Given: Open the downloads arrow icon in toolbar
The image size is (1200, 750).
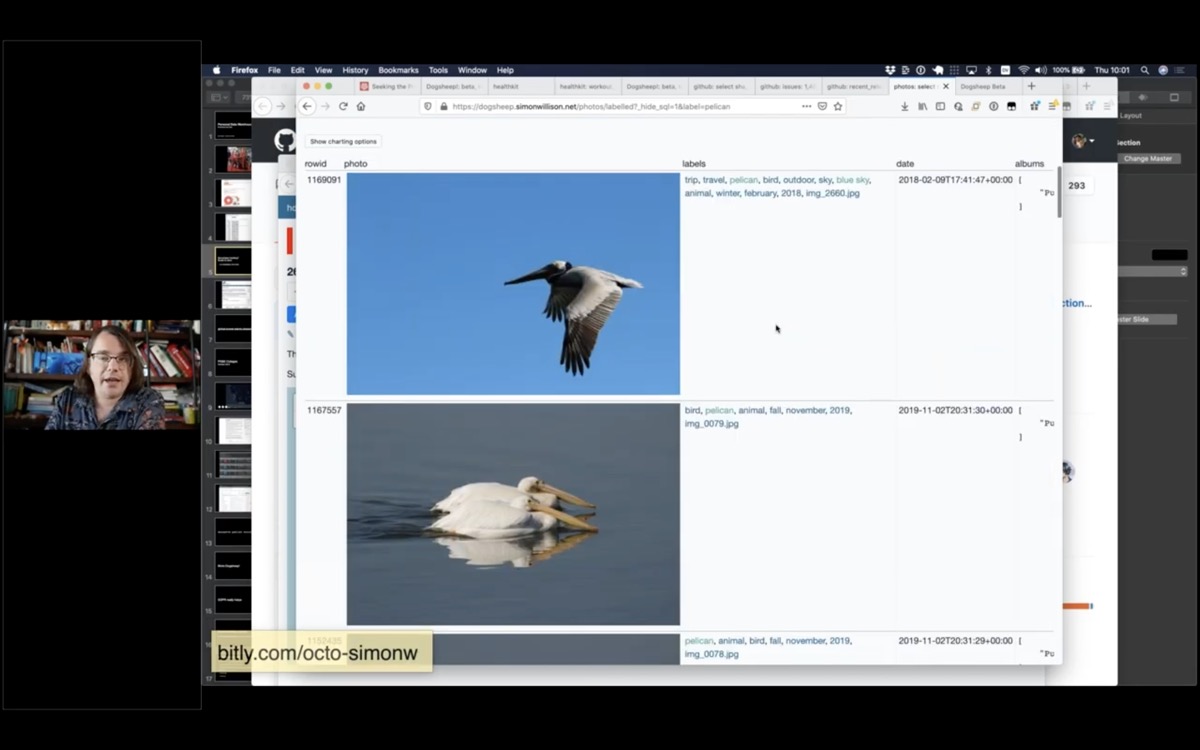Looking at the screenshot, I should click(905, 106).
